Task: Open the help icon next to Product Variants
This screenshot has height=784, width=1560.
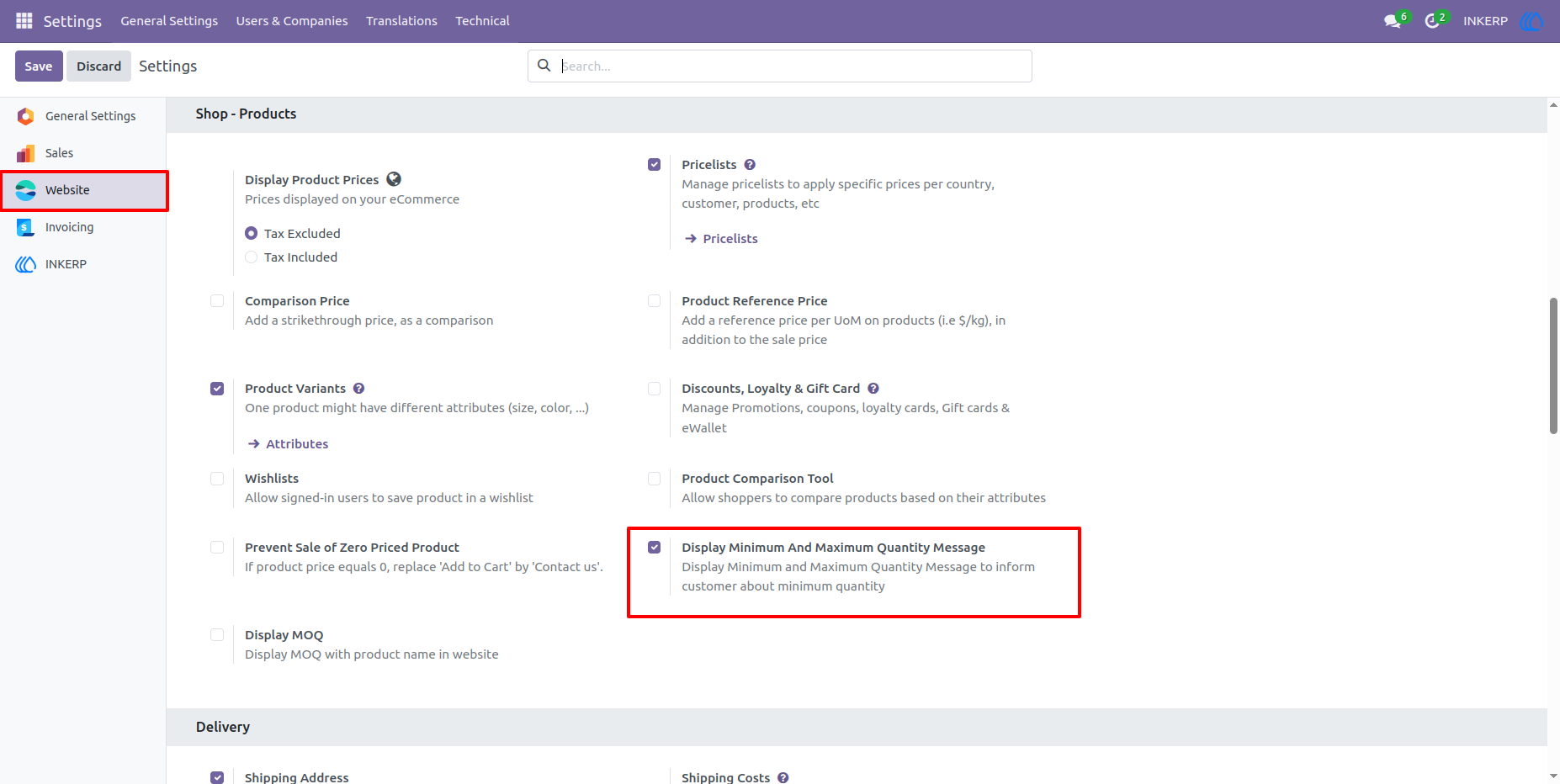Action: (358, 389)
